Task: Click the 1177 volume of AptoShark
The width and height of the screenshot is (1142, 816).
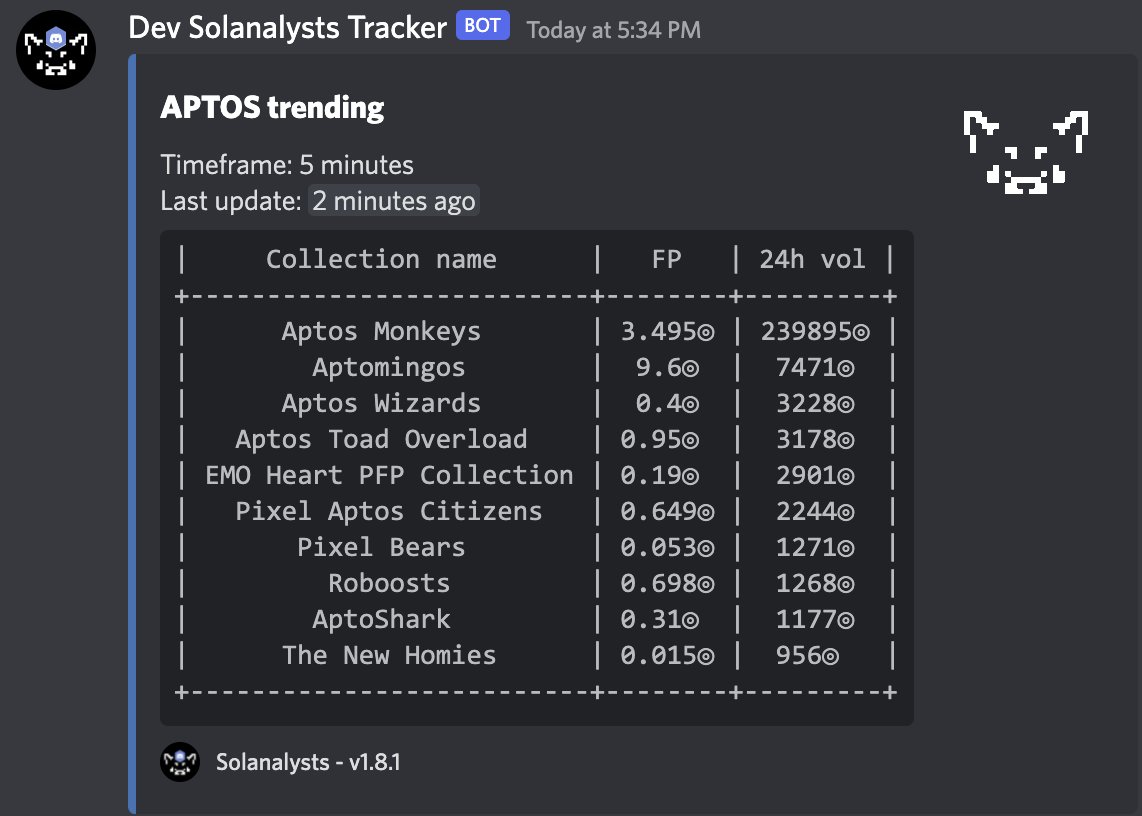Action: tap(815, 619)
